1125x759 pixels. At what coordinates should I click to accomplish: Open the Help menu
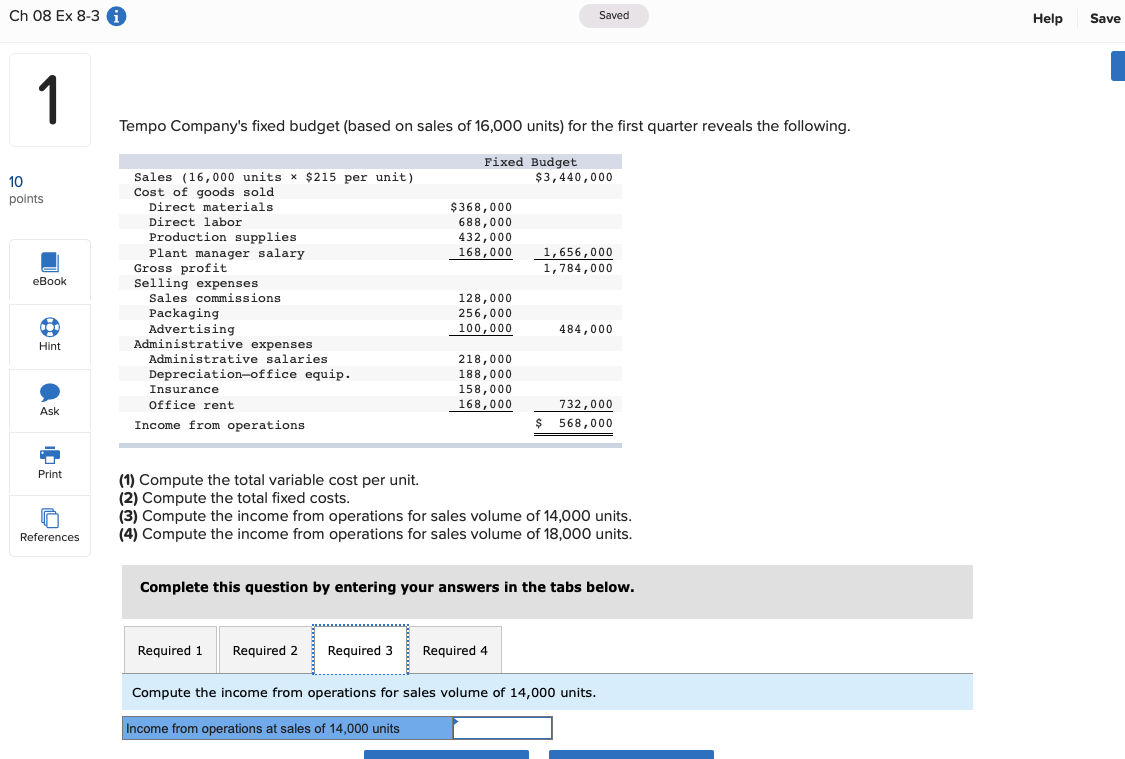[x=1047, y=18]
